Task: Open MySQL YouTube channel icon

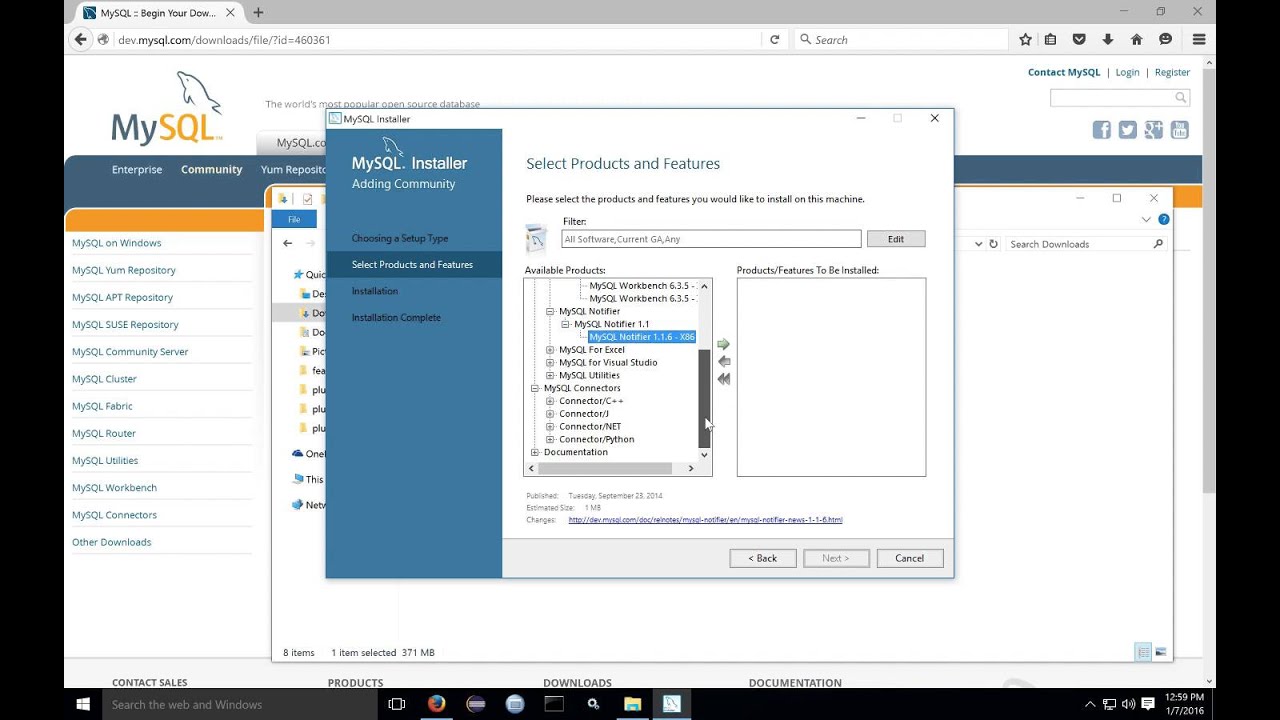Action: 1180,130
